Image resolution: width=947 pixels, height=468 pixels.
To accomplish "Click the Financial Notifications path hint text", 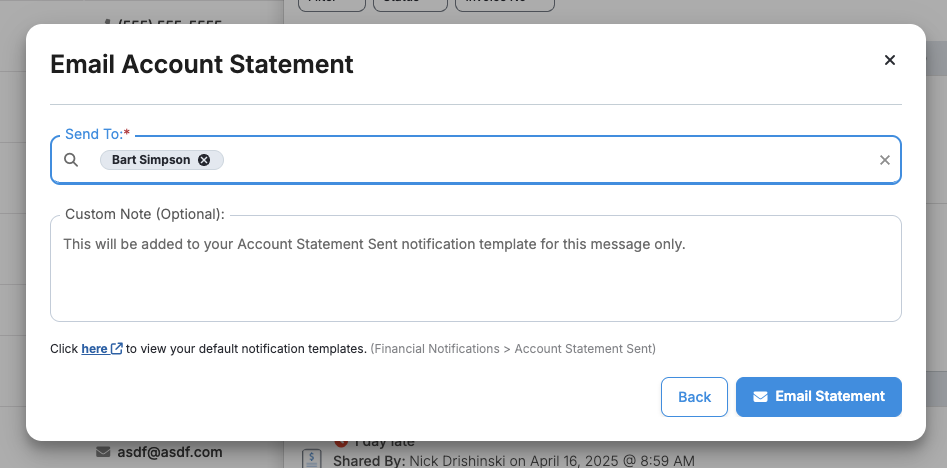I will pos(513,348).
